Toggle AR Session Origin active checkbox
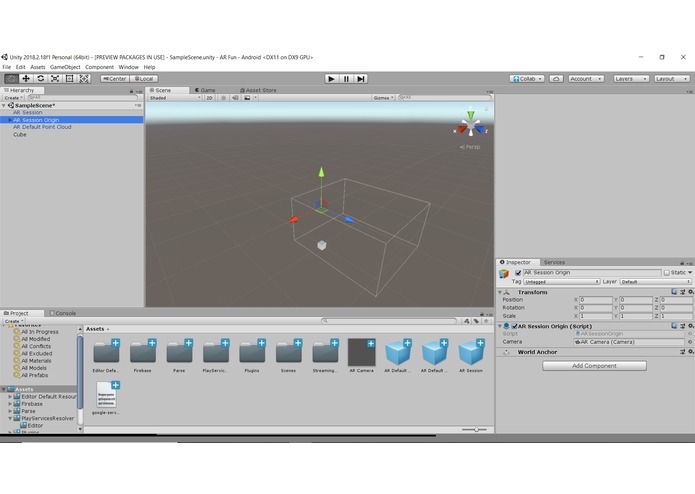 (518, 273)
